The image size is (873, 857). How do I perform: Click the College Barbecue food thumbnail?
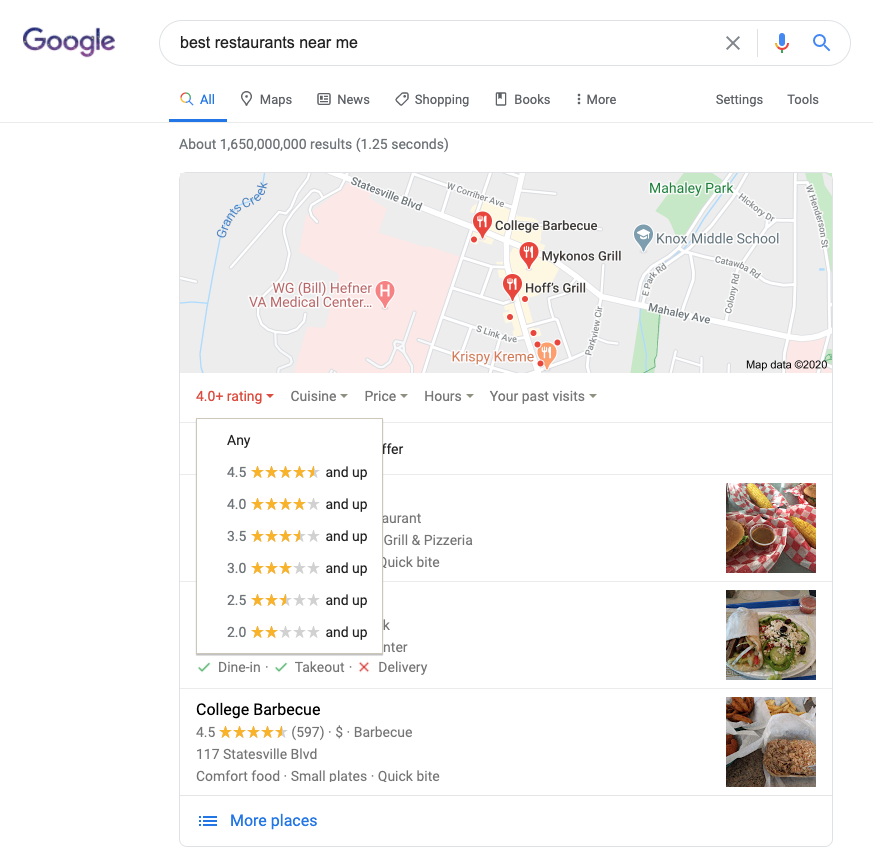771,742
